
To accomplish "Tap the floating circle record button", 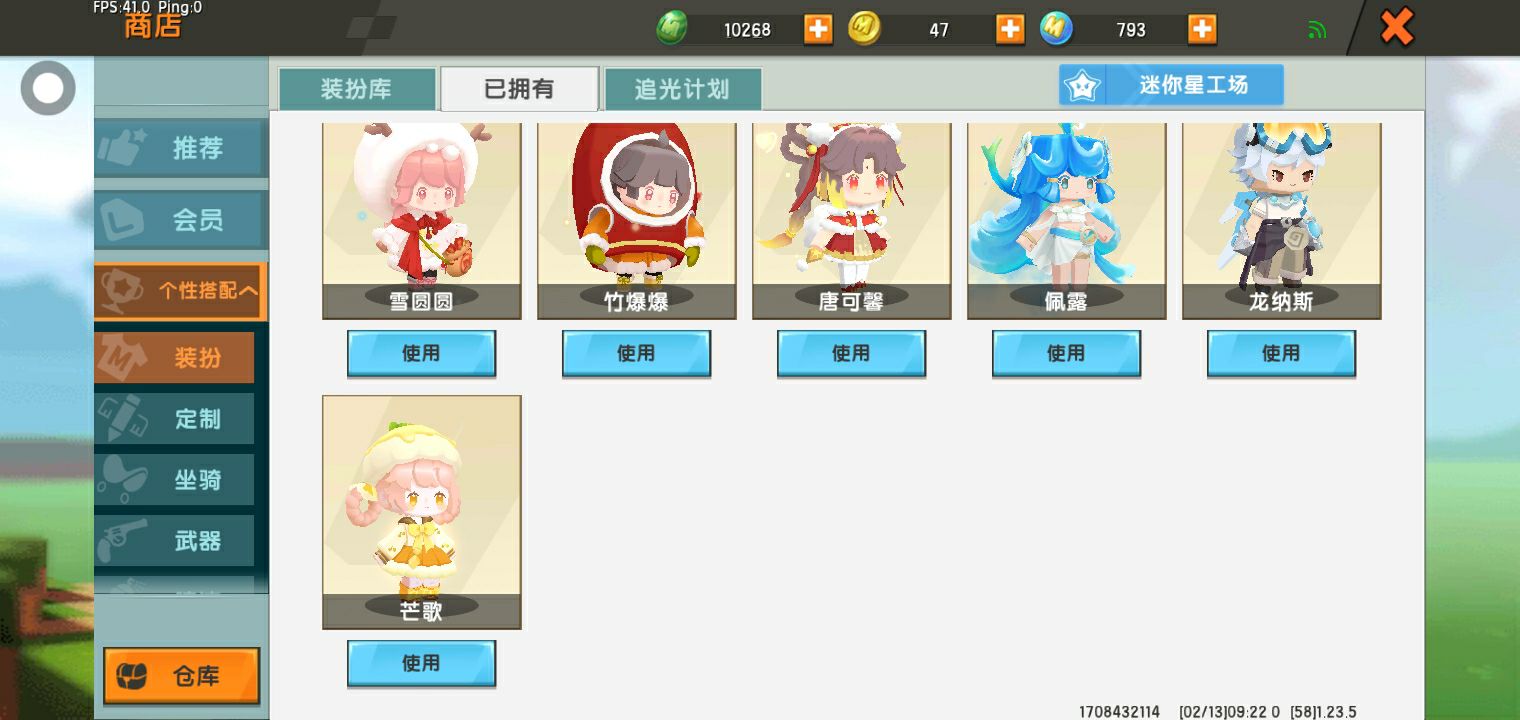I will (x=48, y=88).
